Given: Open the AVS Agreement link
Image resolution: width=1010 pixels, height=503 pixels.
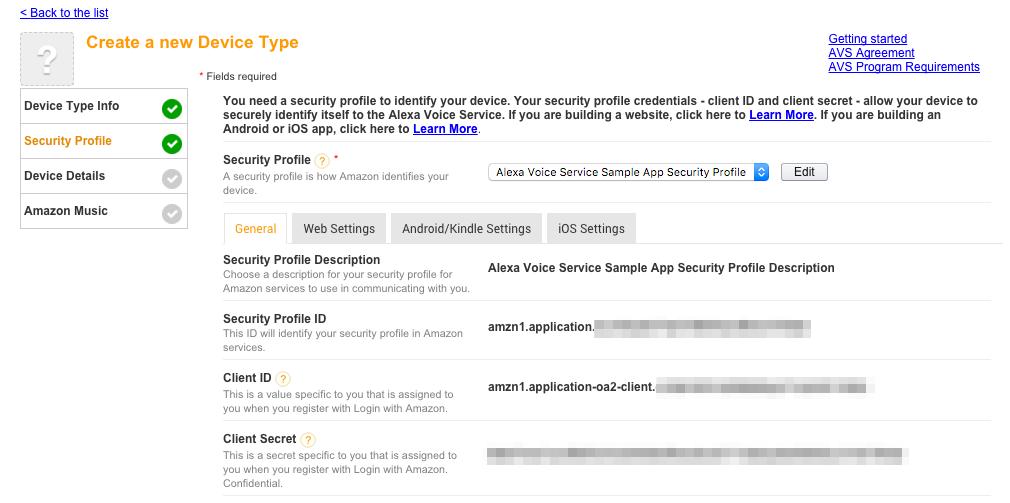Looking at the screenshot, I should [x=871, y=53].
